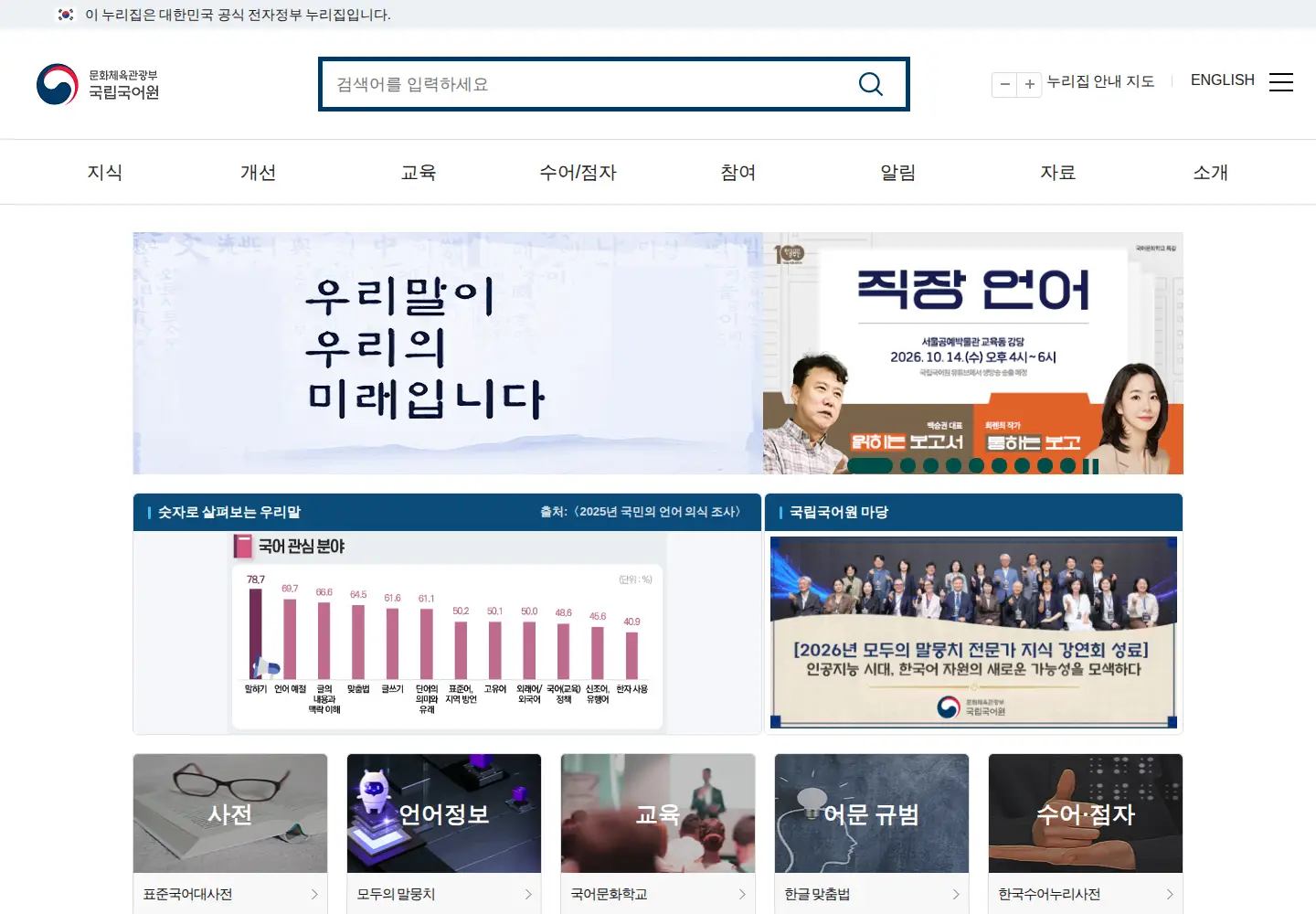Open the 교육 category card image
The image size is (1316, 914).
(658, 813)
